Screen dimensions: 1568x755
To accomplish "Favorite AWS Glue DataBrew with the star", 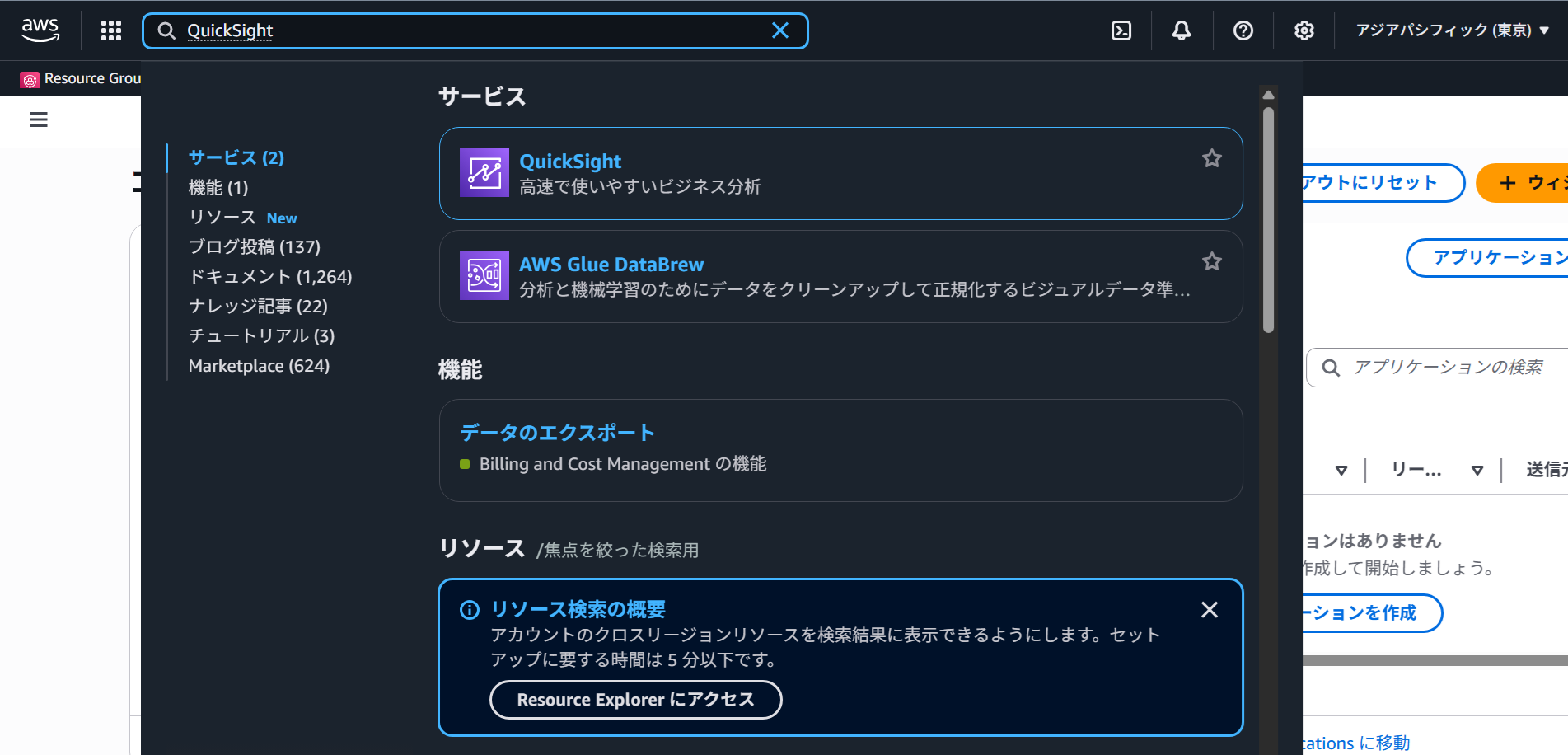I will 1211,261.
